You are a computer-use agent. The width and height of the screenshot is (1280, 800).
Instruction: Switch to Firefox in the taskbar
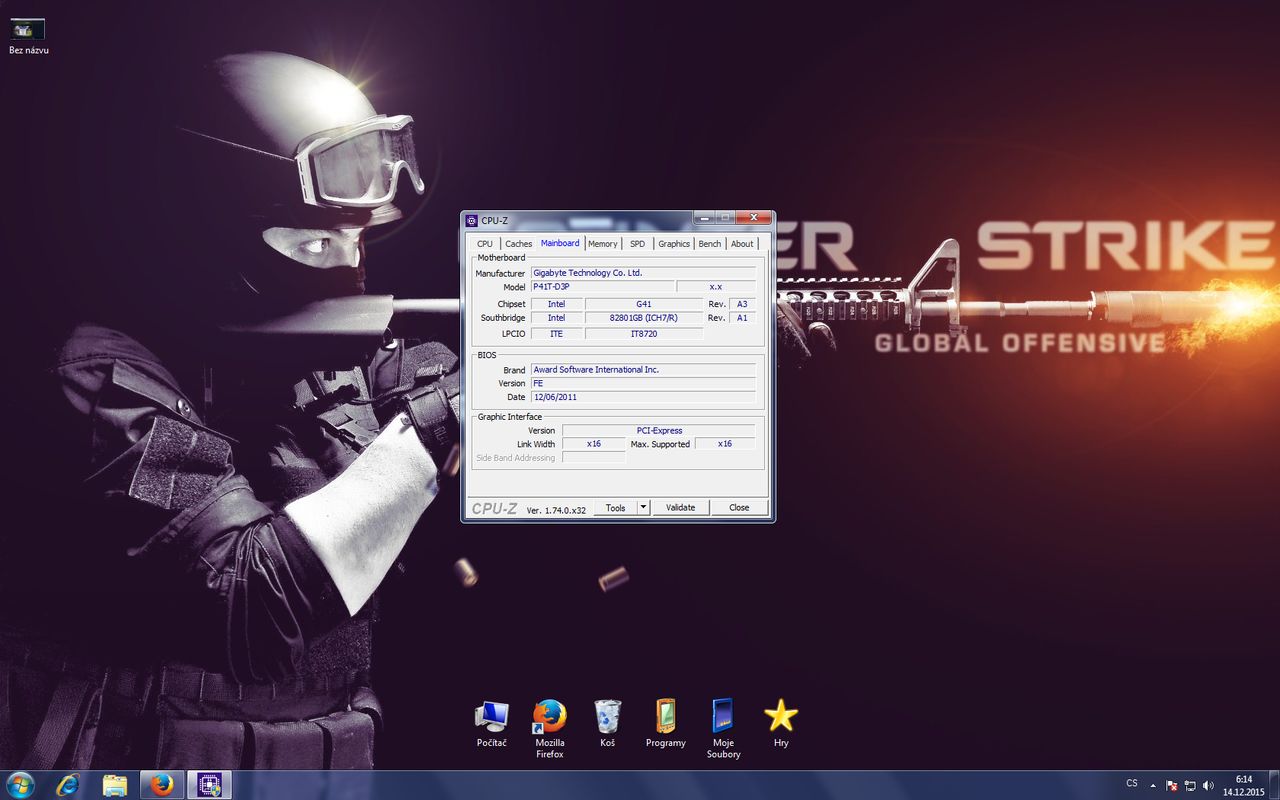[x=162, y=785]
